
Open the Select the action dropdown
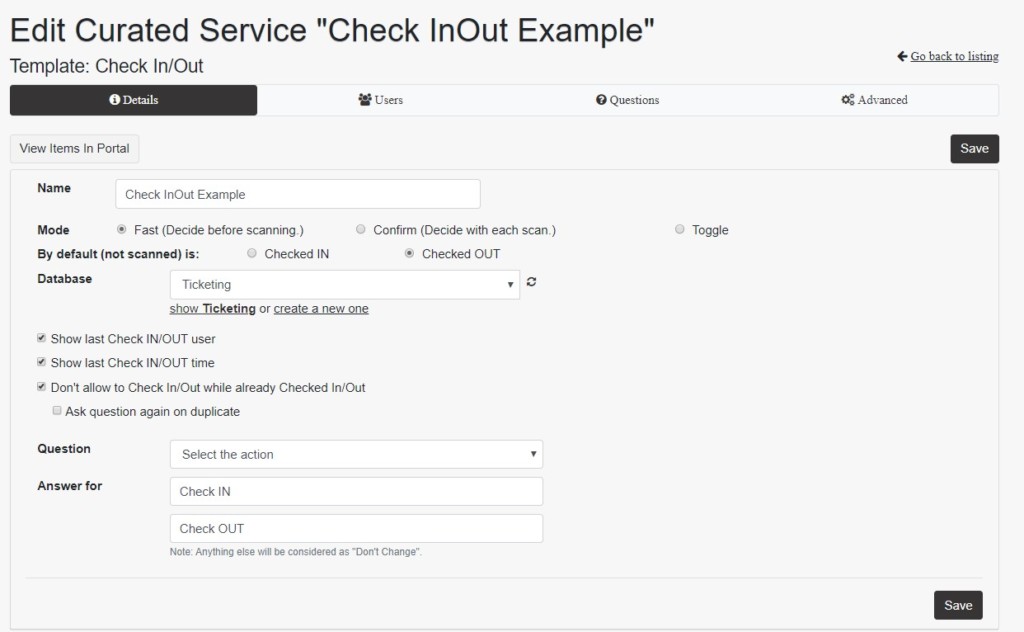point(356,454)
